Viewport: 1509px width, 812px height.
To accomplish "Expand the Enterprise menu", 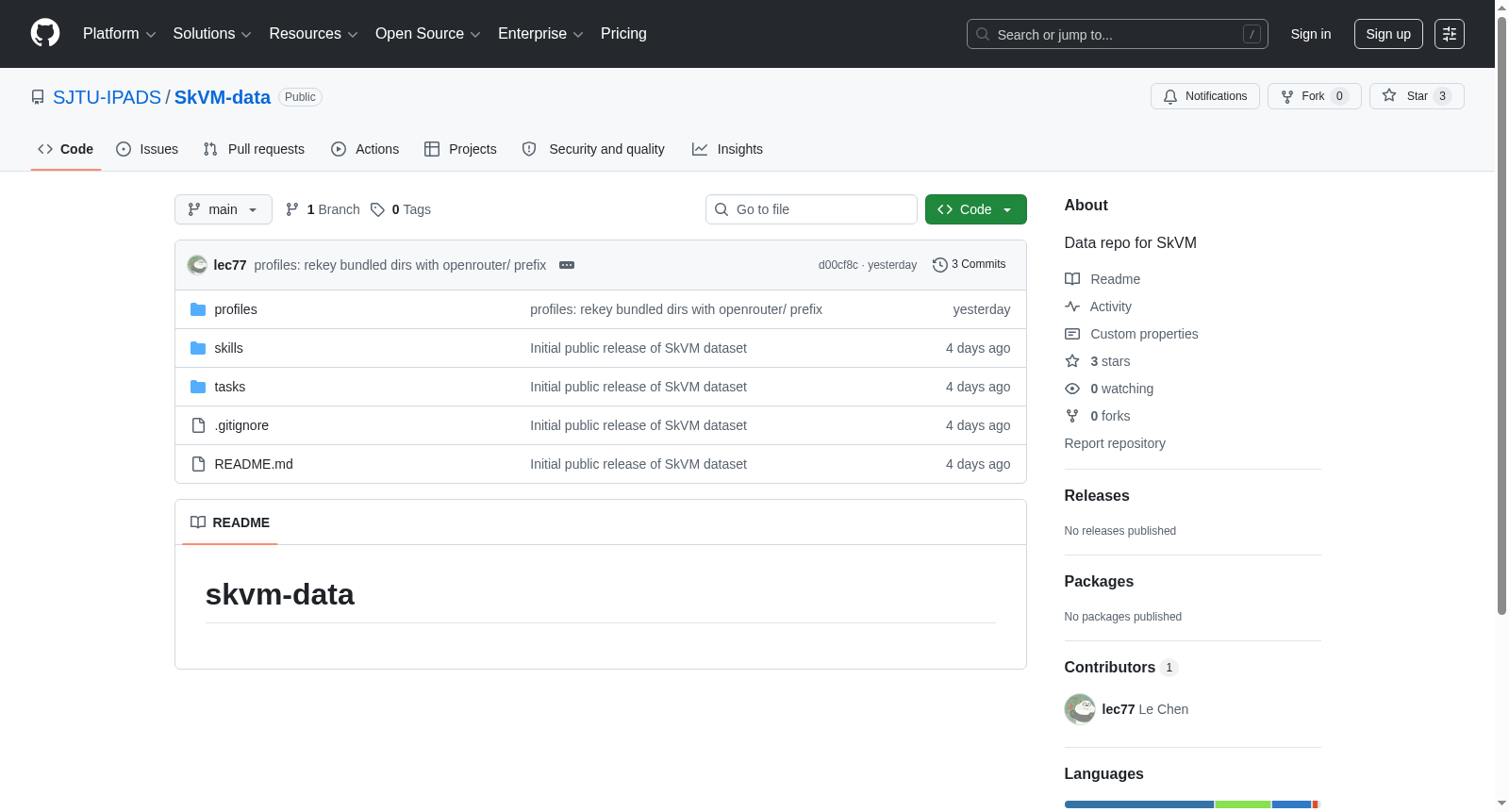I will pos(540,34).
